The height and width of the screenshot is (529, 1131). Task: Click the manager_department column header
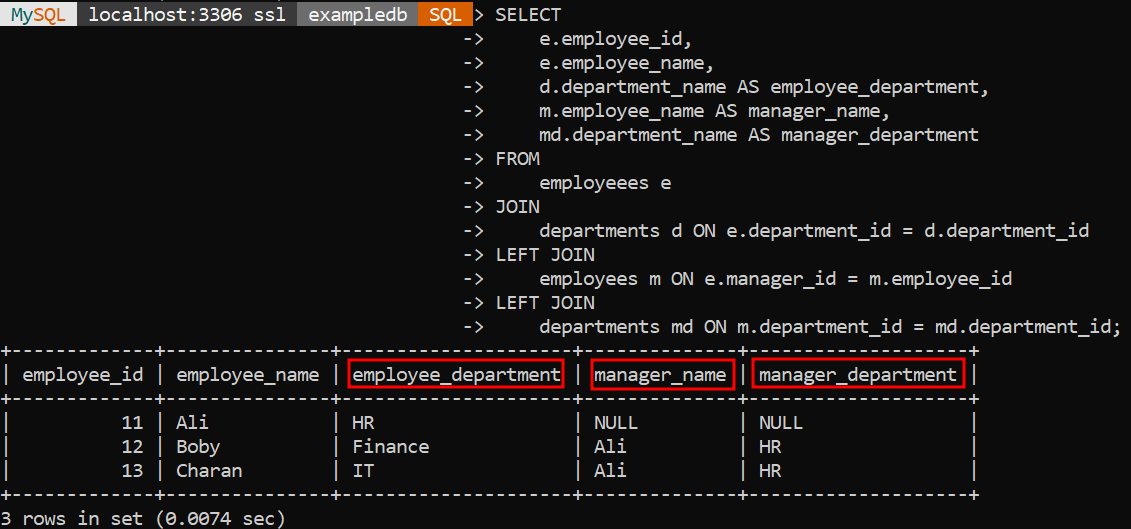[x=858, y=375]
